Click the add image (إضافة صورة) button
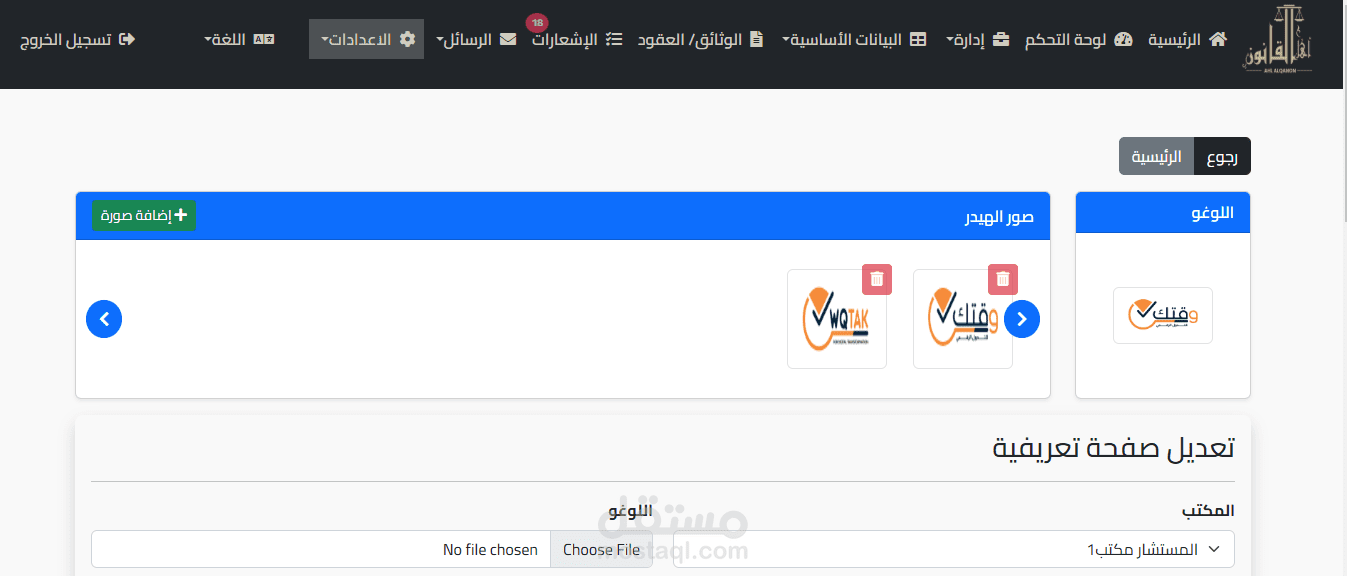 (x=144, y=215)
